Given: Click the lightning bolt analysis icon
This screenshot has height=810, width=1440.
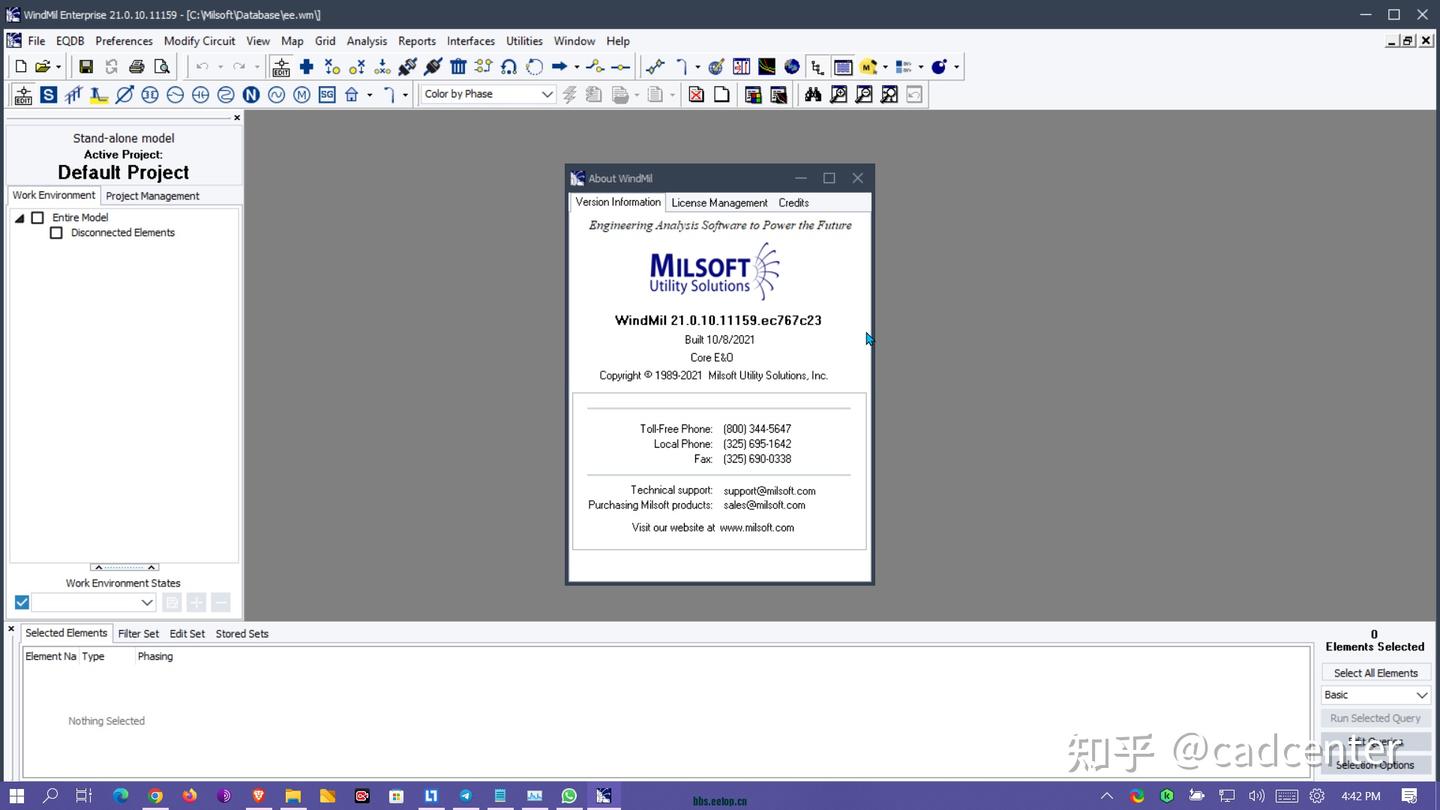Looking at the screenshot, I should (x=569, y=94).
